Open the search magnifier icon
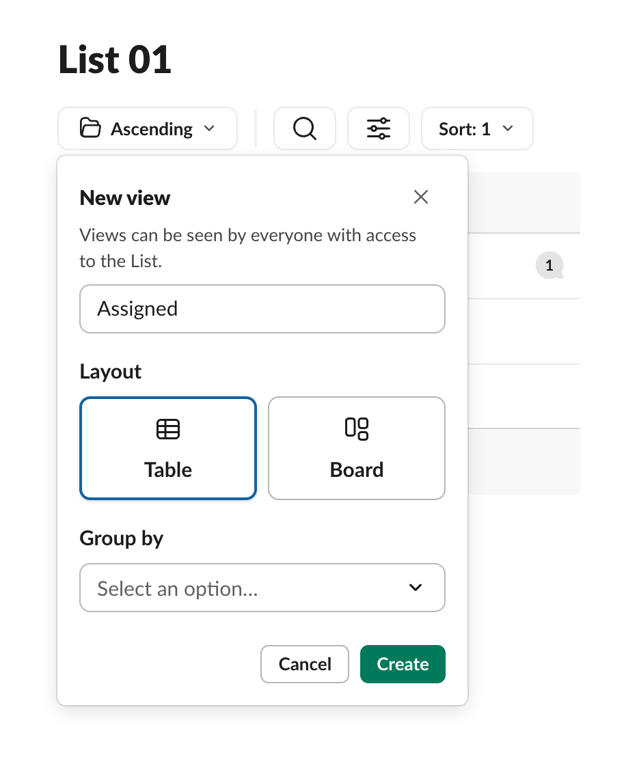624x768 pixels. pos(305,129)
